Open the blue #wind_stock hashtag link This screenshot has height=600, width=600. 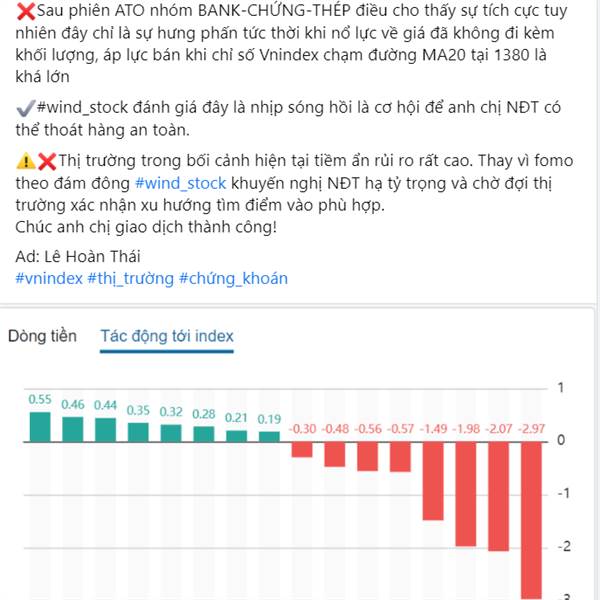181,183
